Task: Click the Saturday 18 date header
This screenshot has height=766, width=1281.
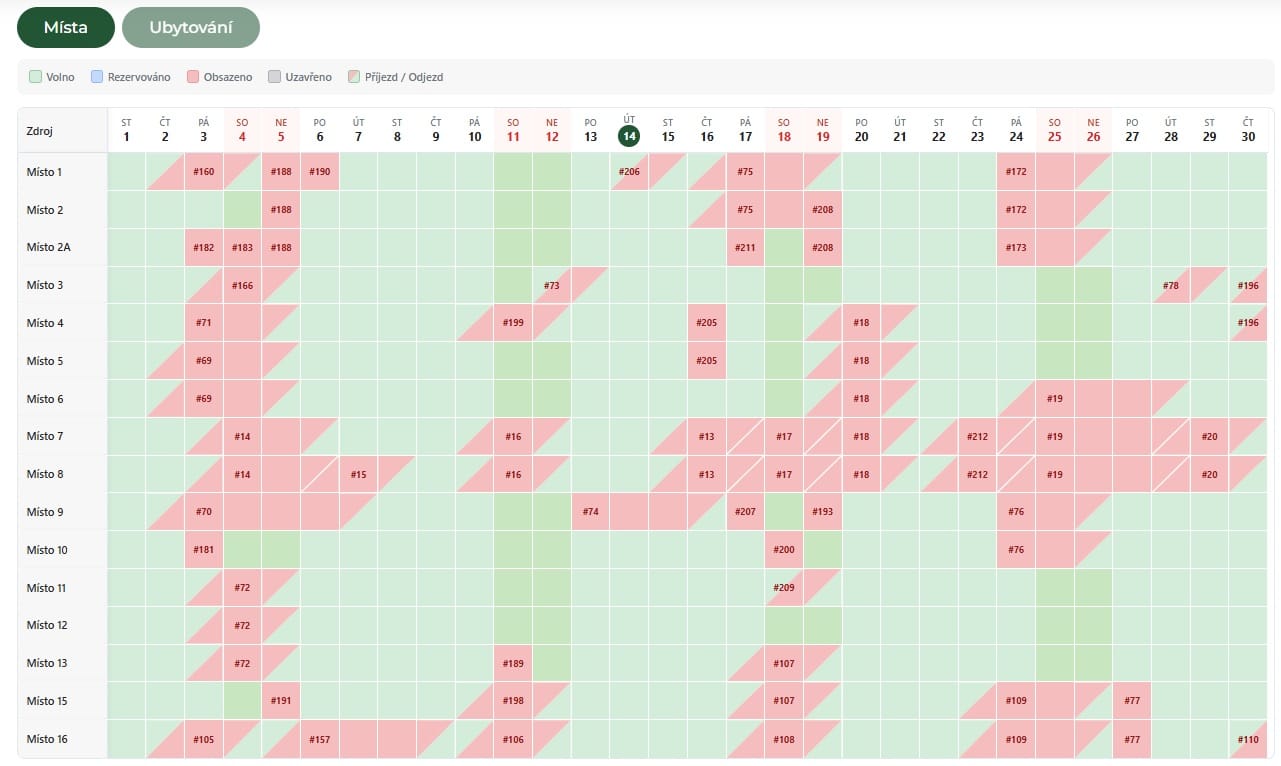Action: (x=784, y=131)
